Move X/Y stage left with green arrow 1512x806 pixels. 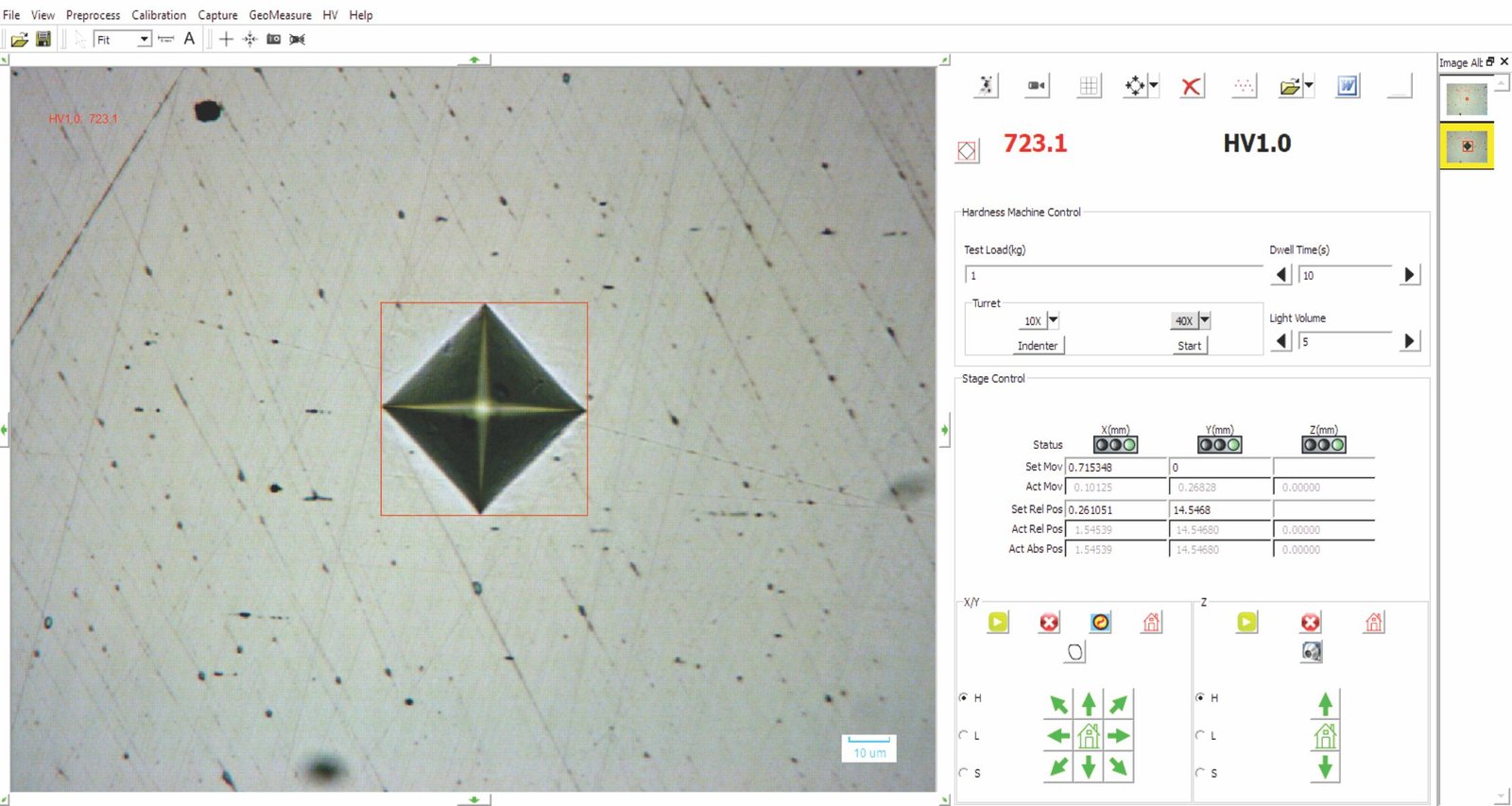click(x=1058, y=735)
